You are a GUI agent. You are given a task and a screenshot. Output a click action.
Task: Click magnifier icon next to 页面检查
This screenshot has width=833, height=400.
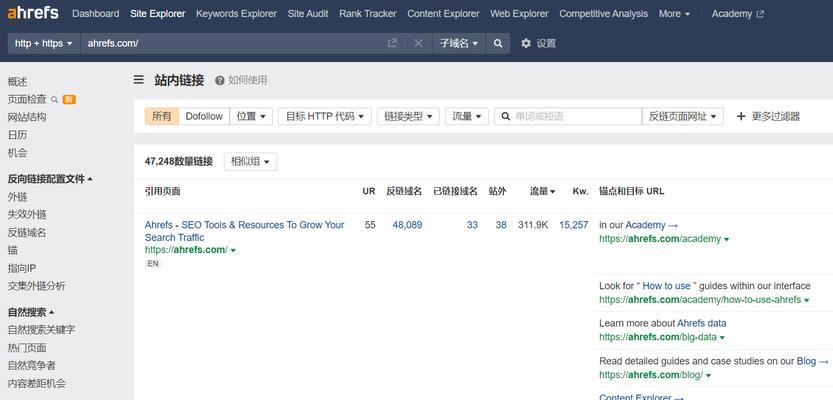pyautogui.click(x=54, y=99)
